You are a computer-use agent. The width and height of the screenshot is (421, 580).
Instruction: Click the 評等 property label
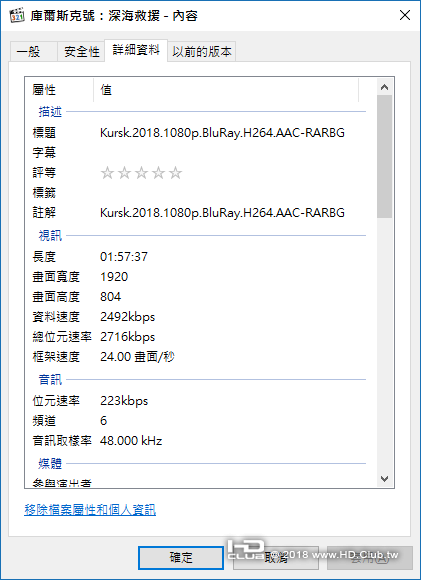click(x=44, y=173)
